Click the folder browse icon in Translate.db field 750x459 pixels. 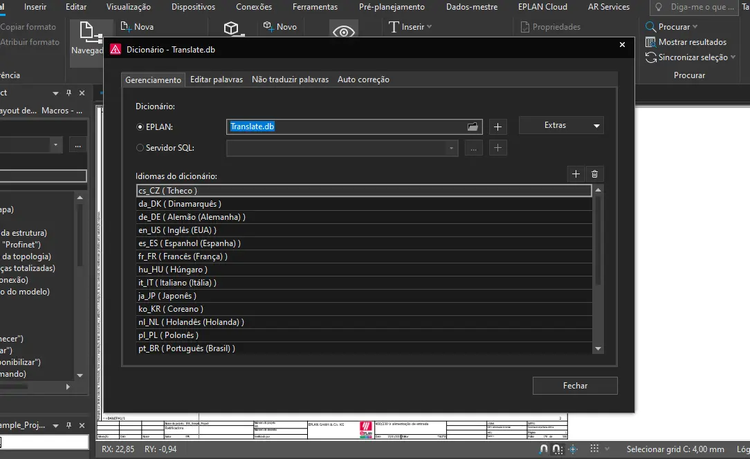pos(473,126)
